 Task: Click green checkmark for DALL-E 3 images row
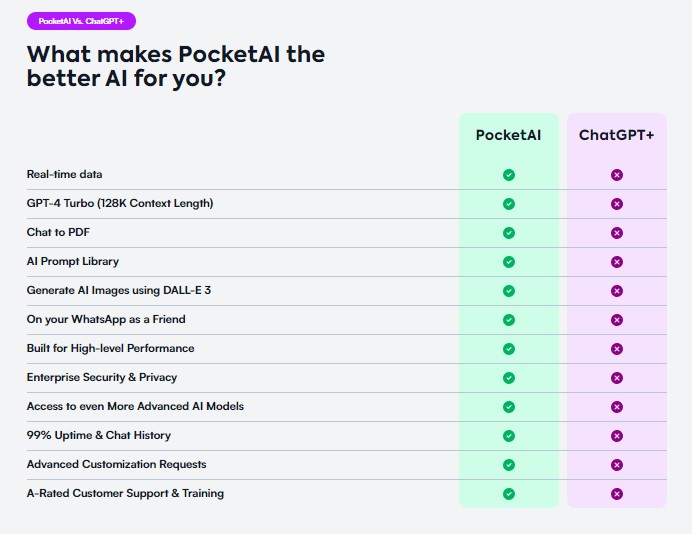click(x=509, y=291)
